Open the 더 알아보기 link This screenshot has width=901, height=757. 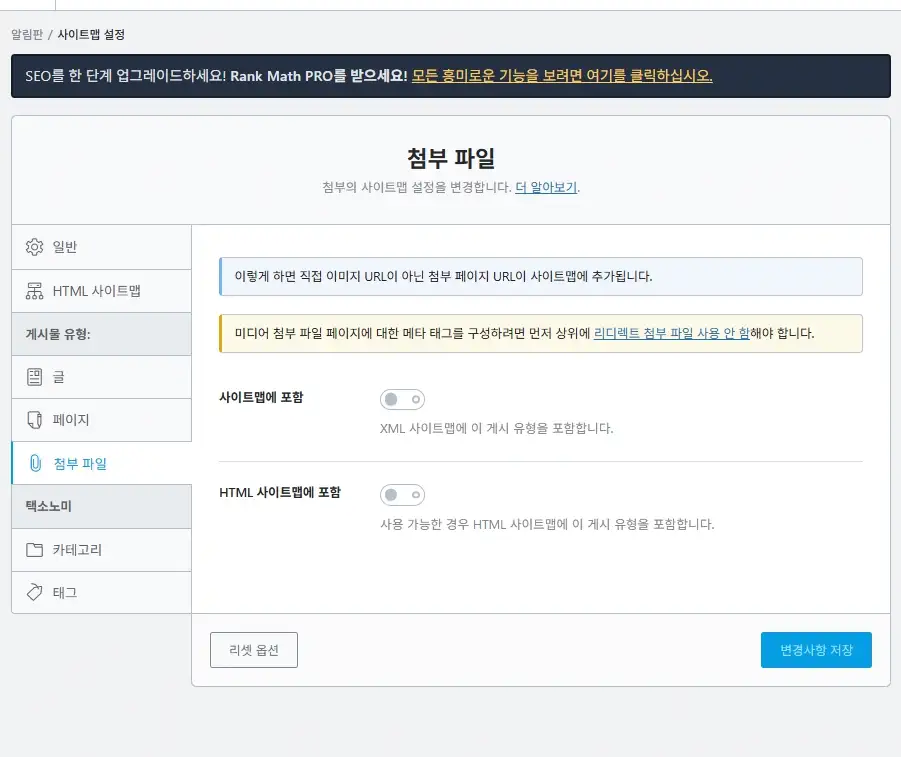tap(546, 187)
